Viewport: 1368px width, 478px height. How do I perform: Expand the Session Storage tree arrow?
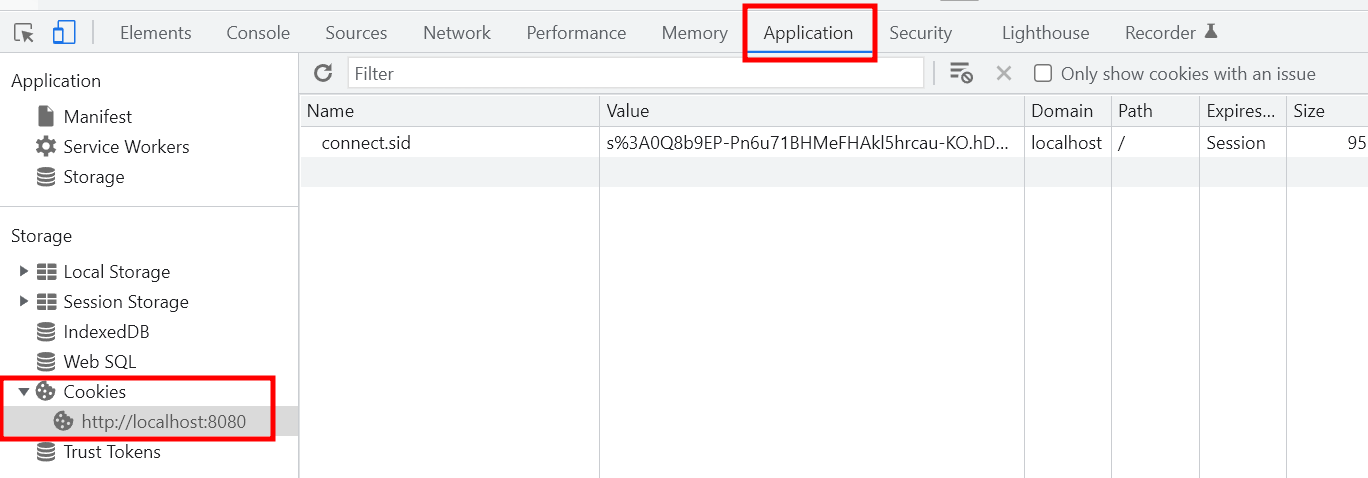[x=24, y=301]
